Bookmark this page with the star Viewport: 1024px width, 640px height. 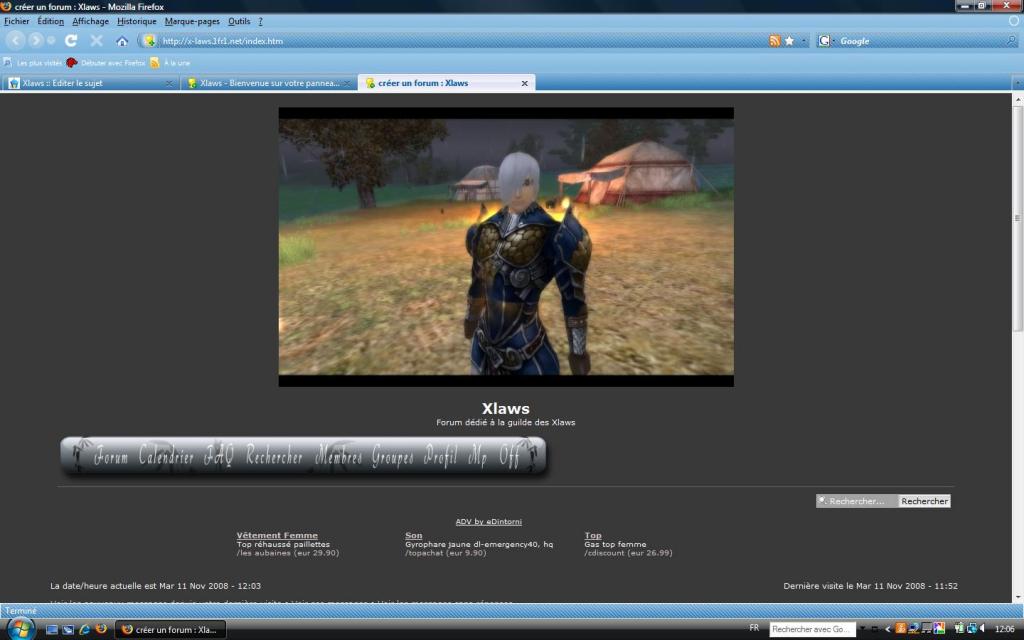[x=790, y=40]
